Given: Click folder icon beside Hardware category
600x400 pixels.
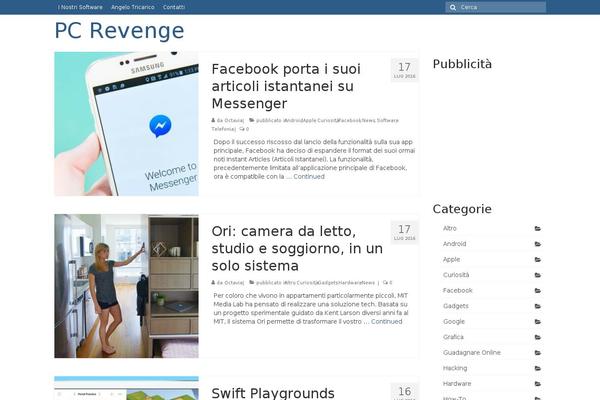Looking at the screenshot, I should (x=538, y=384).
